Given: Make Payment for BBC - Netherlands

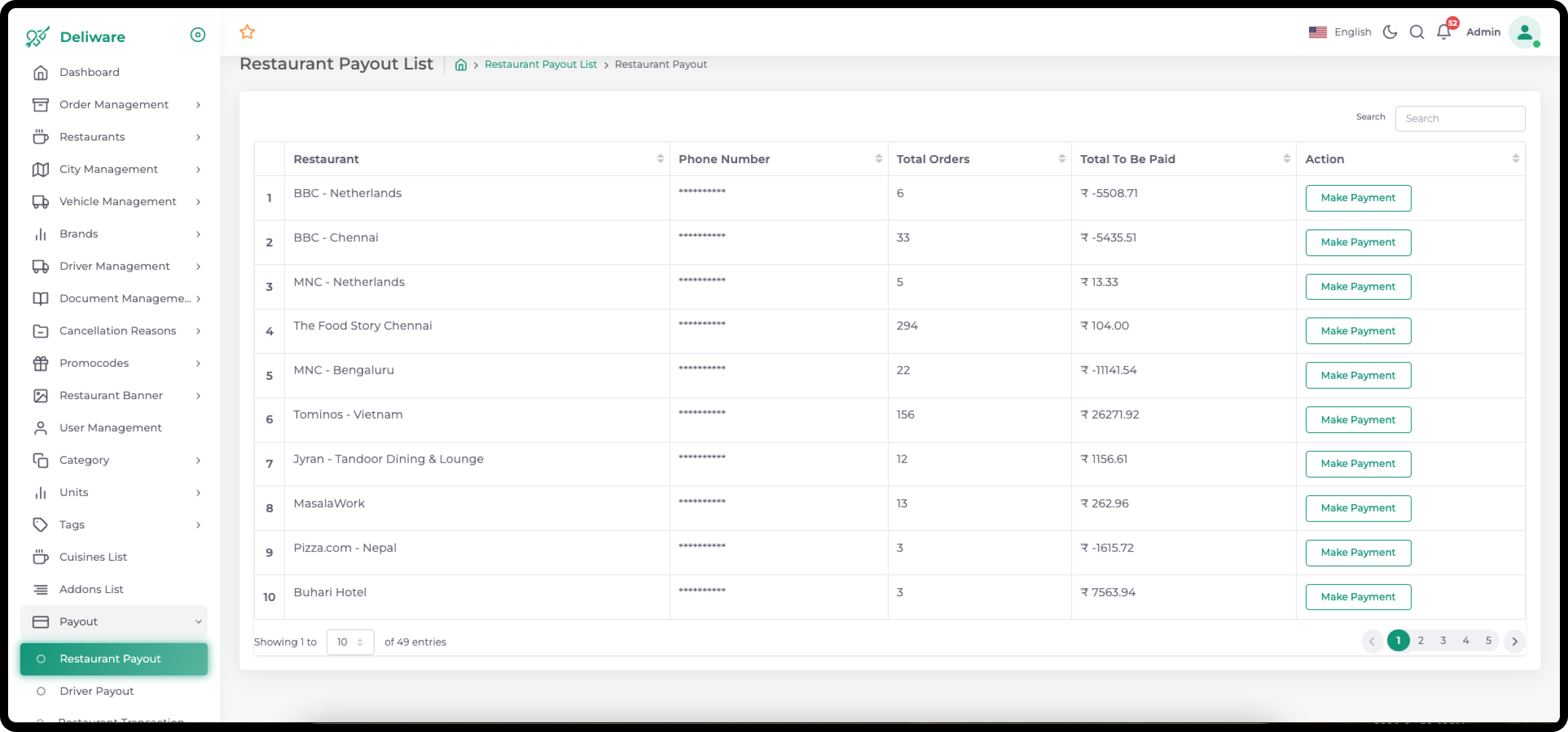Looking at the screenshot, I should point(1358,198).
